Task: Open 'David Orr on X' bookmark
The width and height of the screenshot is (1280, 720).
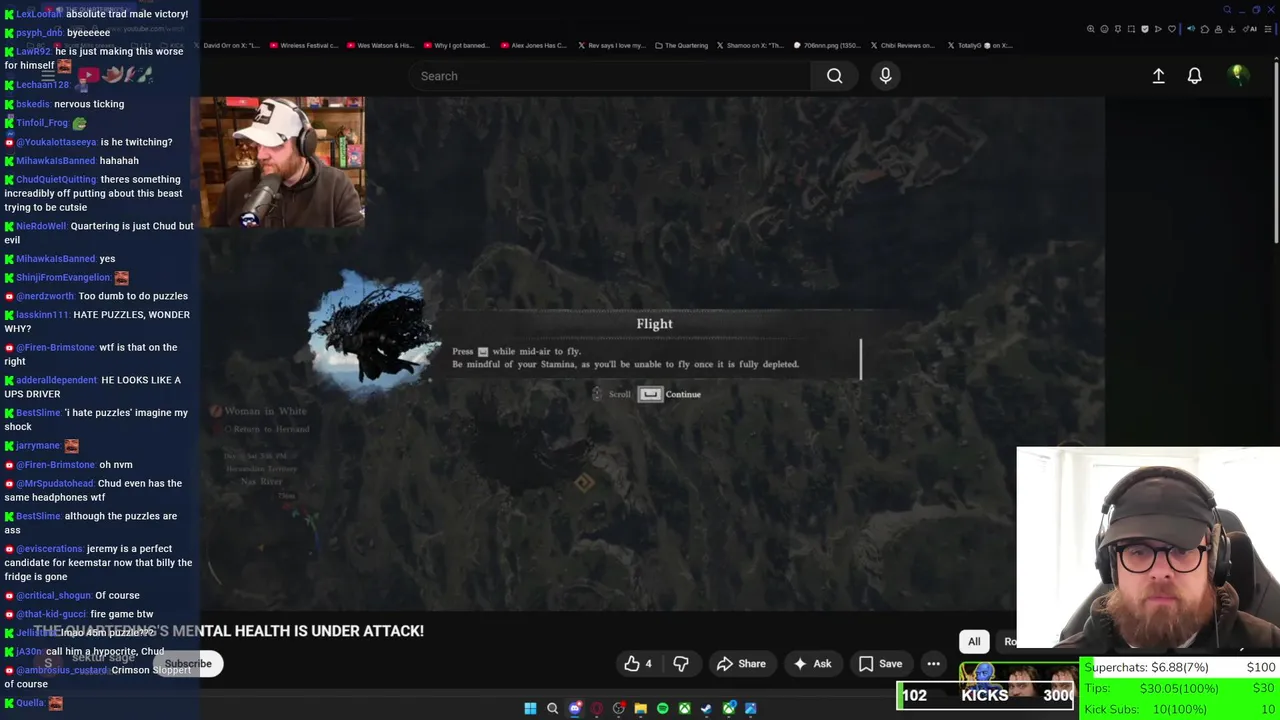Action: (226, 45)
